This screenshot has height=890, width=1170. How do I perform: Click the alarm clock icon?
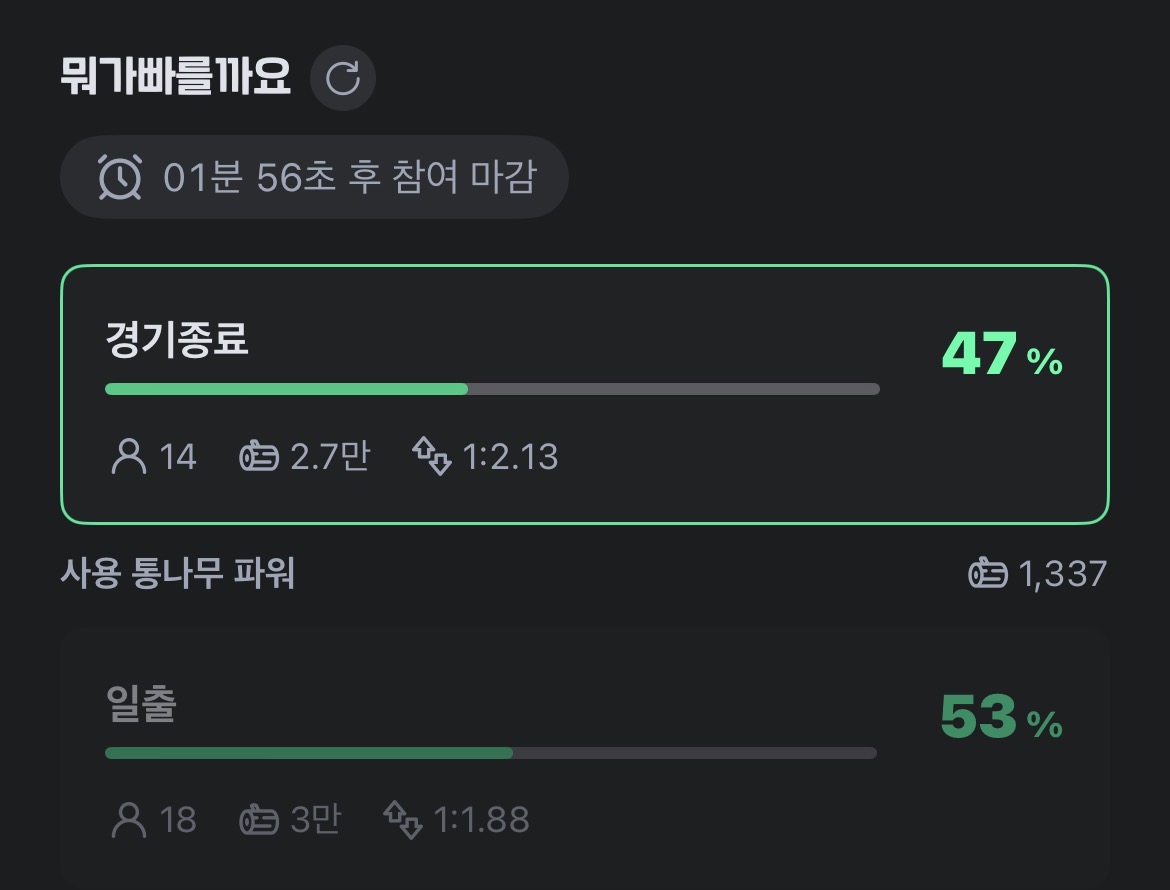point(120,178)
